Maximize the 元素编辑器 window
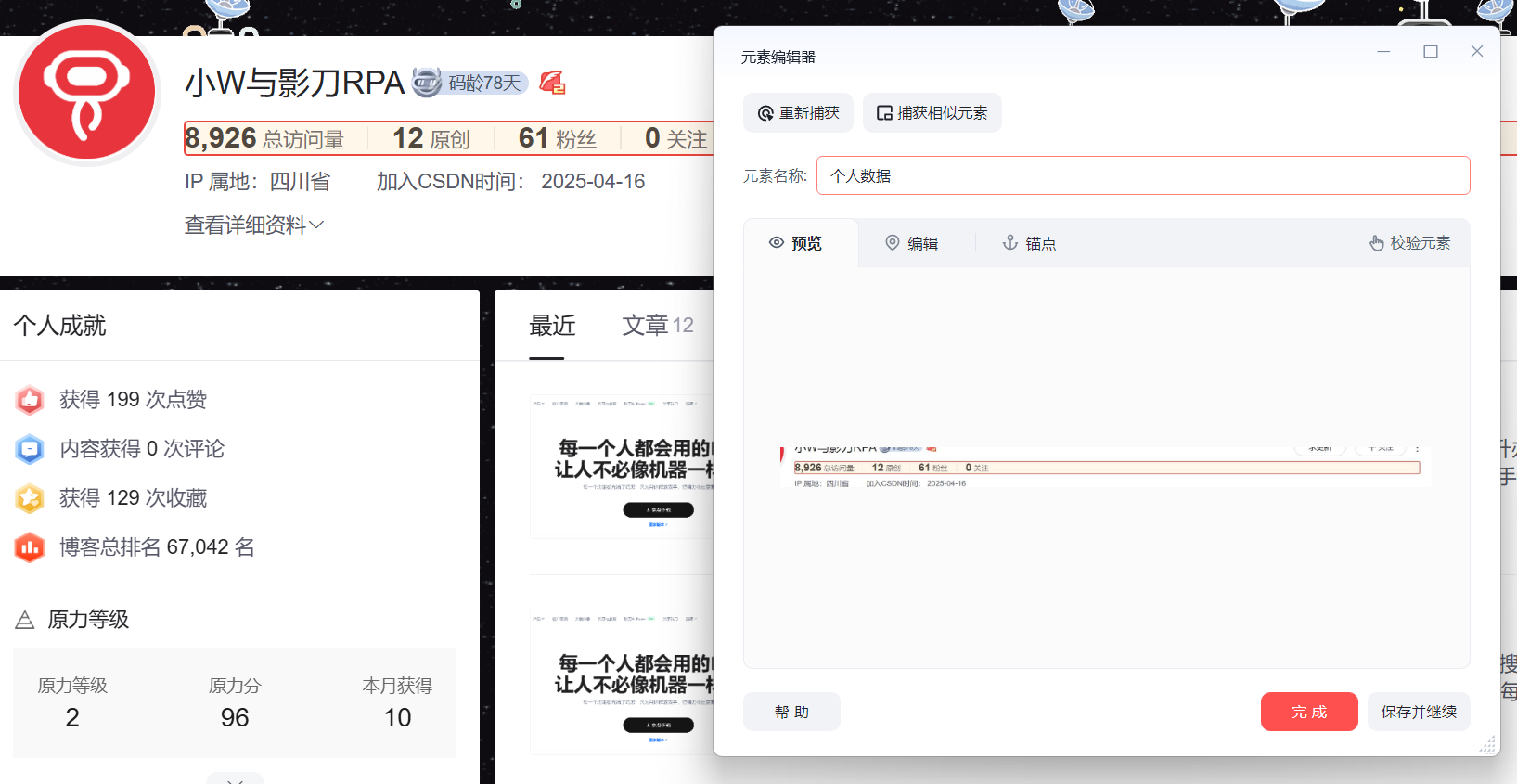Image resolution: width=1517 pixels, height=784 pixels. (1431, 52)
